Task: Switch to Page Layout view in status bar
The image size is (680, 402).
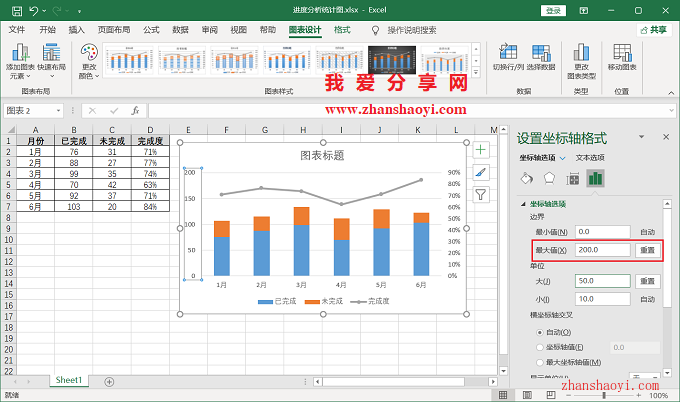Action: (x=527, y=395)
